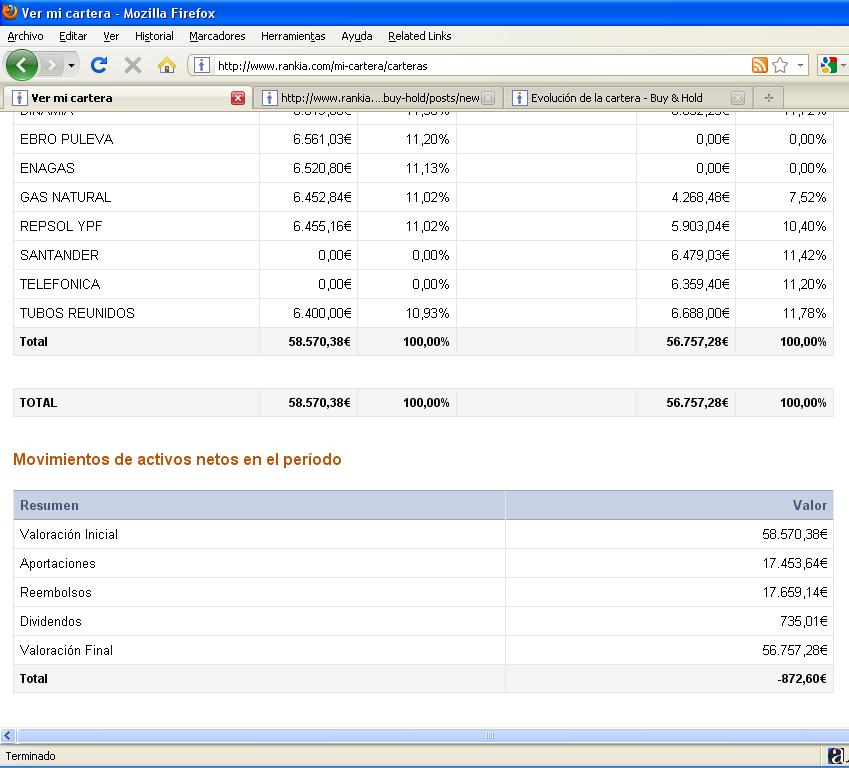Viewport: 849px width, 768px height.
Task: Go back with the green arrow button
Action: click(x=22, y=66)
